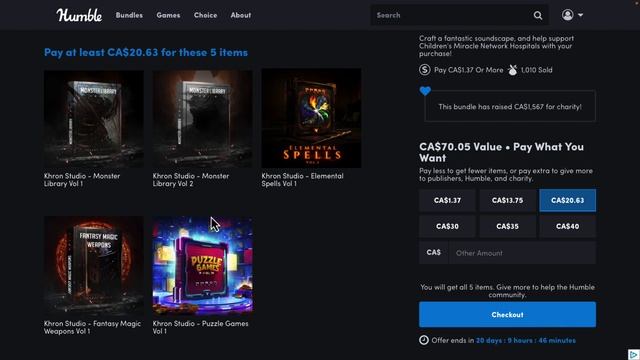The image size is (640, 360).
Task: Click the '1,010 Sold' label
Action: [x=536, y=70]
